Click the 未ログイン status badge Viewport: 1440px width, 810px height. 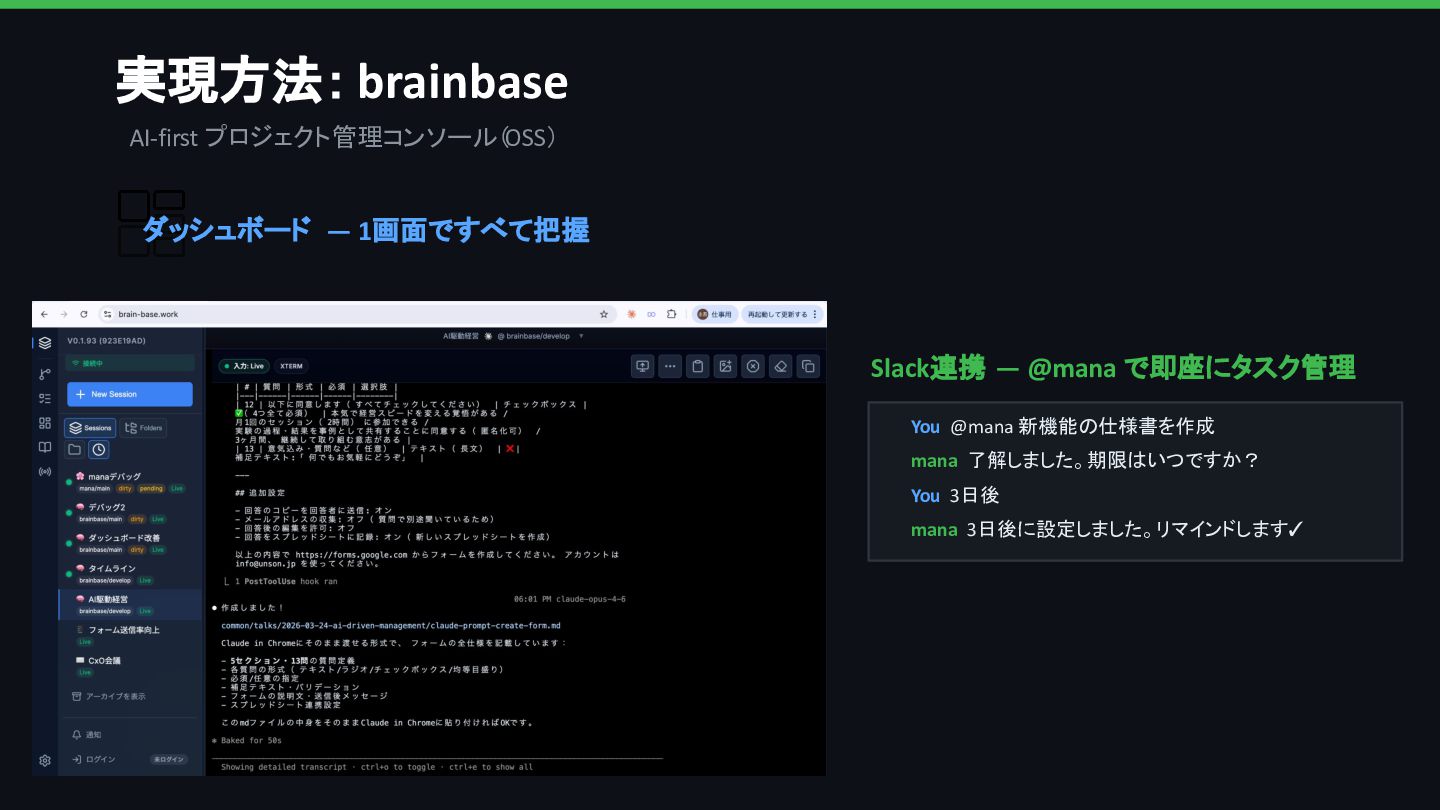tap(169, 759)
